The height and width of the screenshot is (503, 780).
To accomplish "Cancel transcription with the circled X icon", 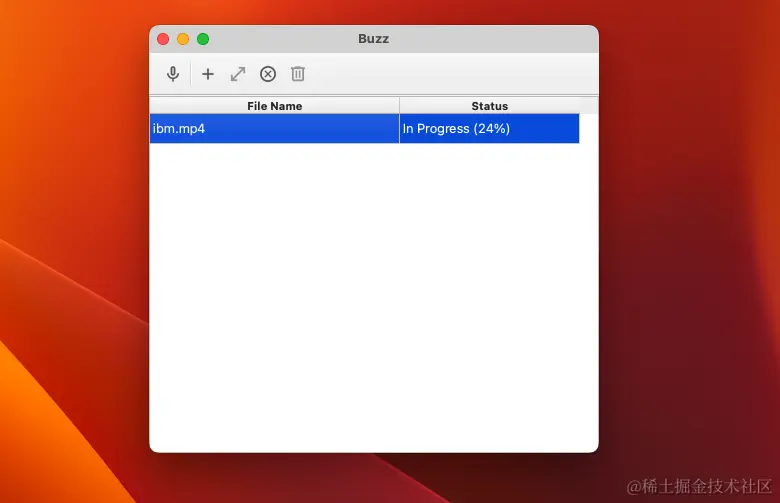I will coord(268,74).
